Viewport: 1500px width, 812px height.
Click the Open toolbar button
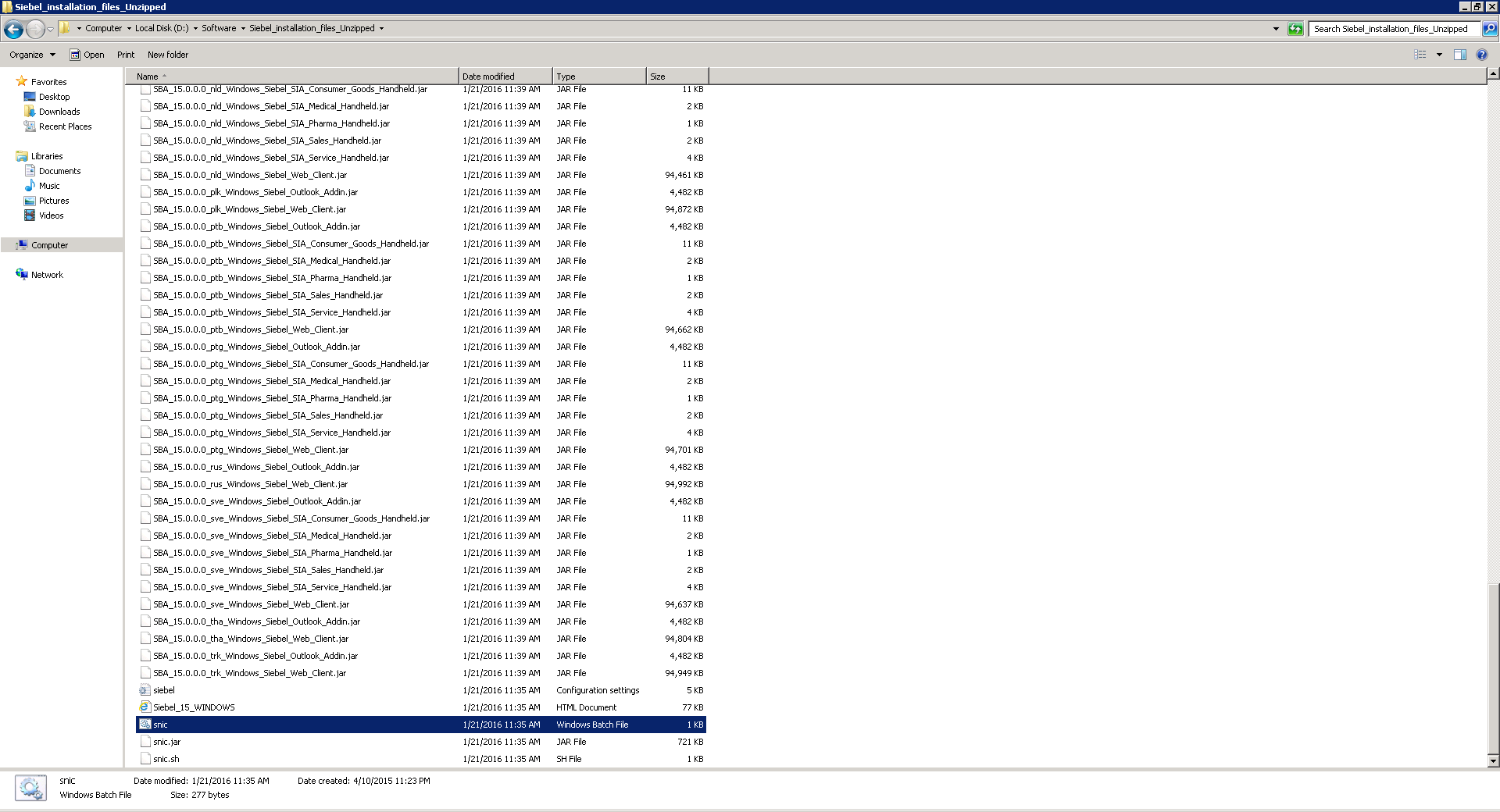87,55
